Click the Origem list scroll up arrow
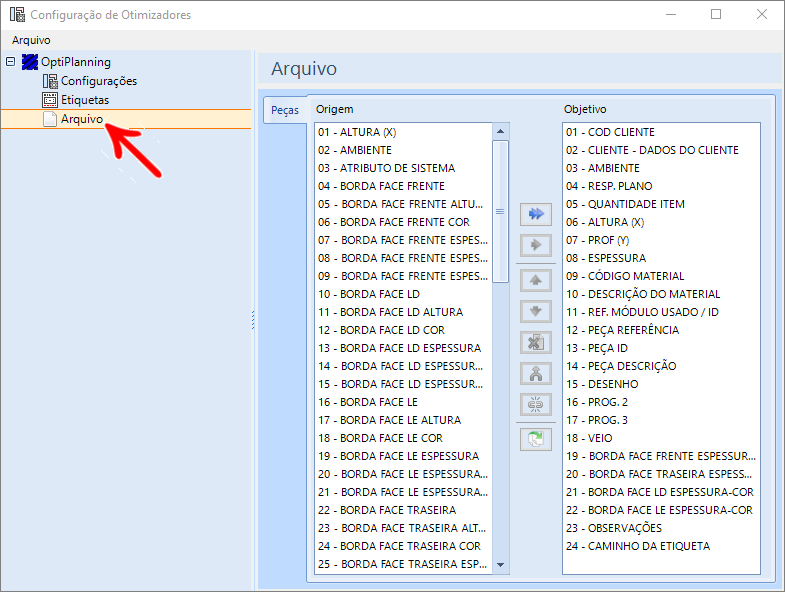 tap(500, 132)
